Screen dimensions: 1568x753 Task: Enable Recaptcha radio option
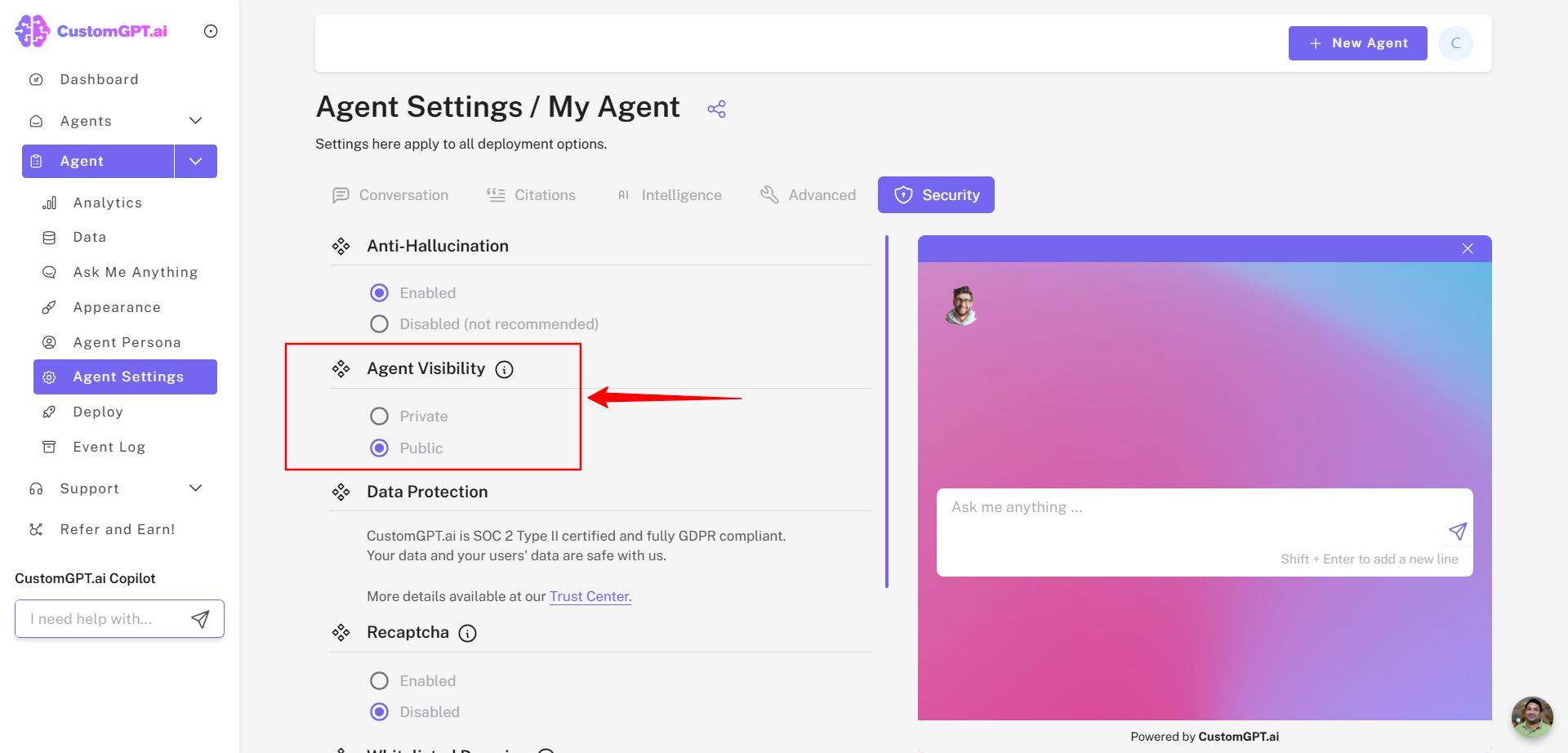pyautogui.click(x=379, y=681)
